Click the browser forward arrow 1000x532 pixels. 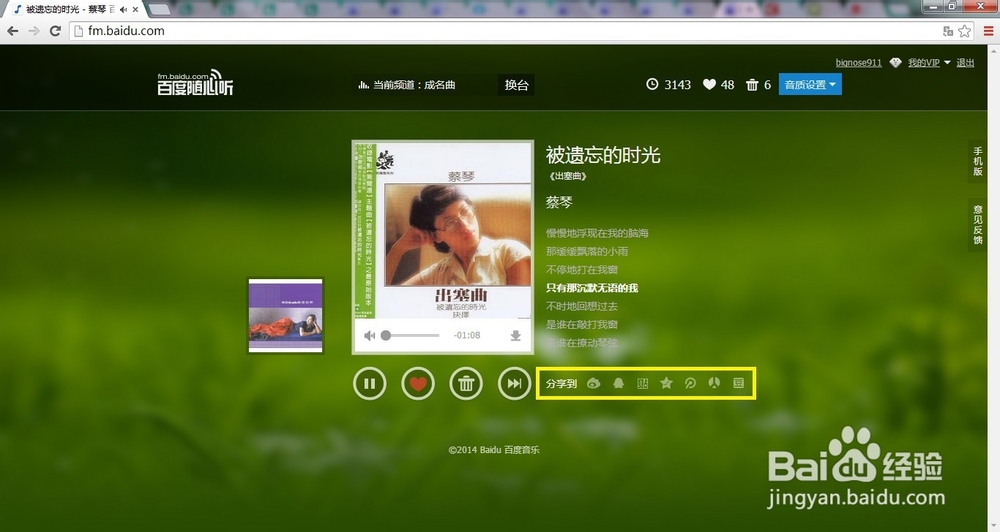pos(34,31)
